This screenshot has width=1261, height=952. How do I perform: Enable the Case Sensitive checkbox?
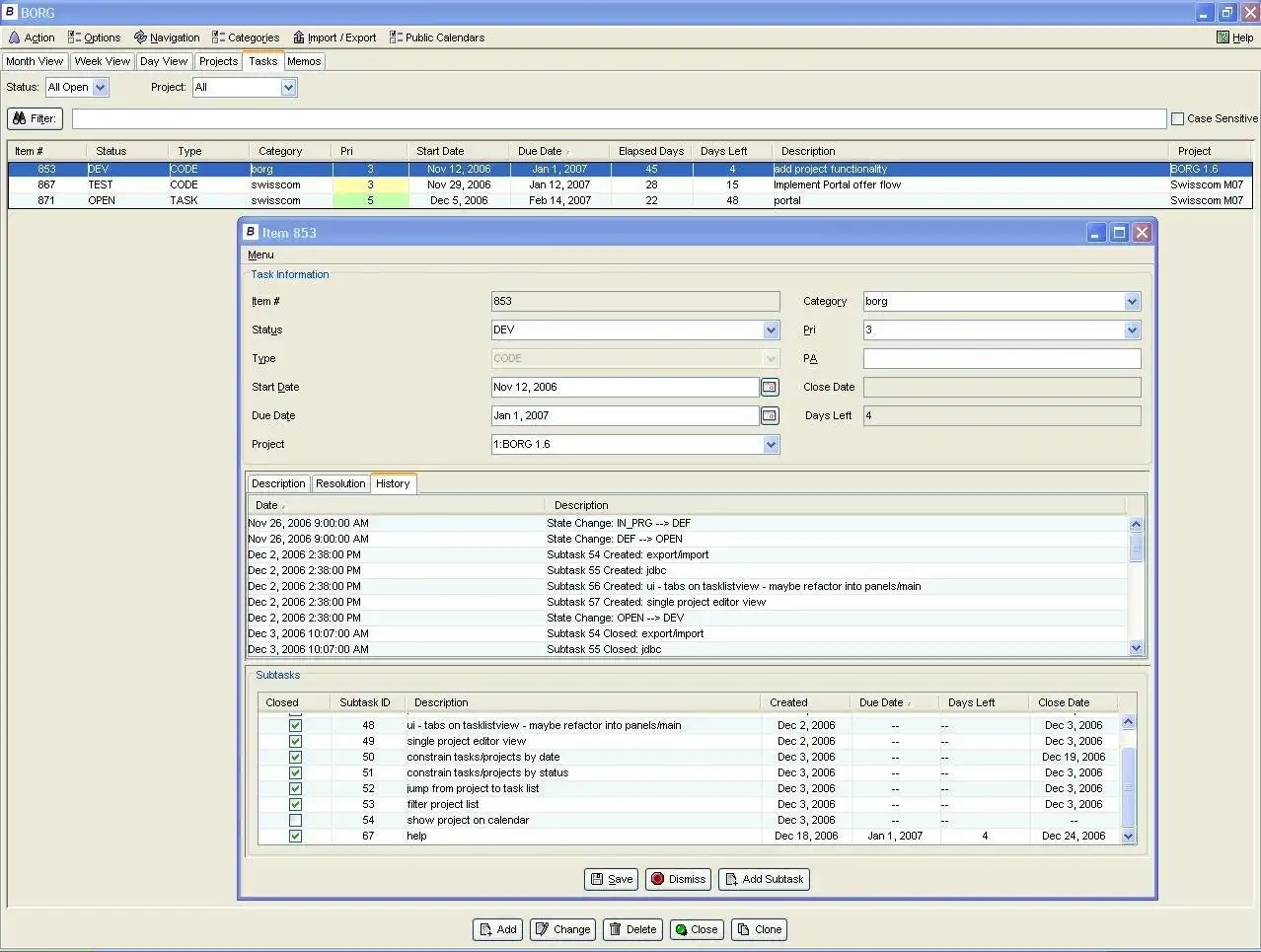(1177, 118)
